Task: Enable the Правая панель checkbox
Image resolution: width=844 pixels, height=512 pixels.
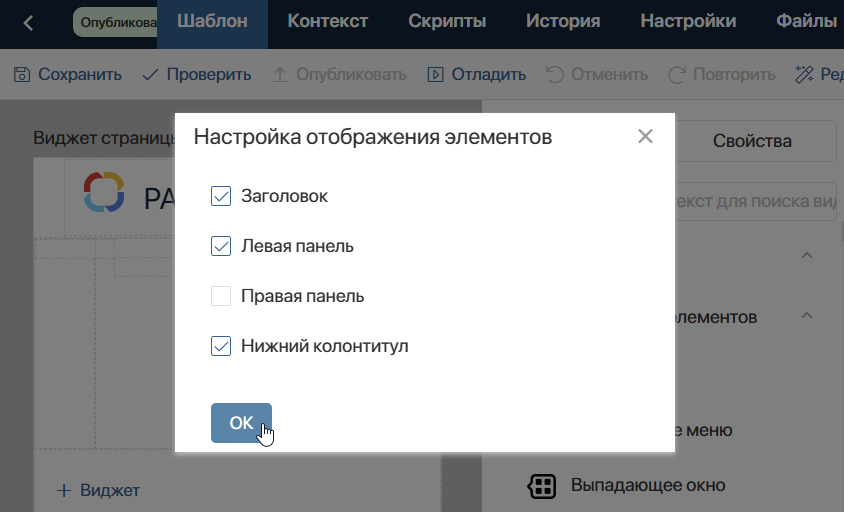Action: coord(221,296)
